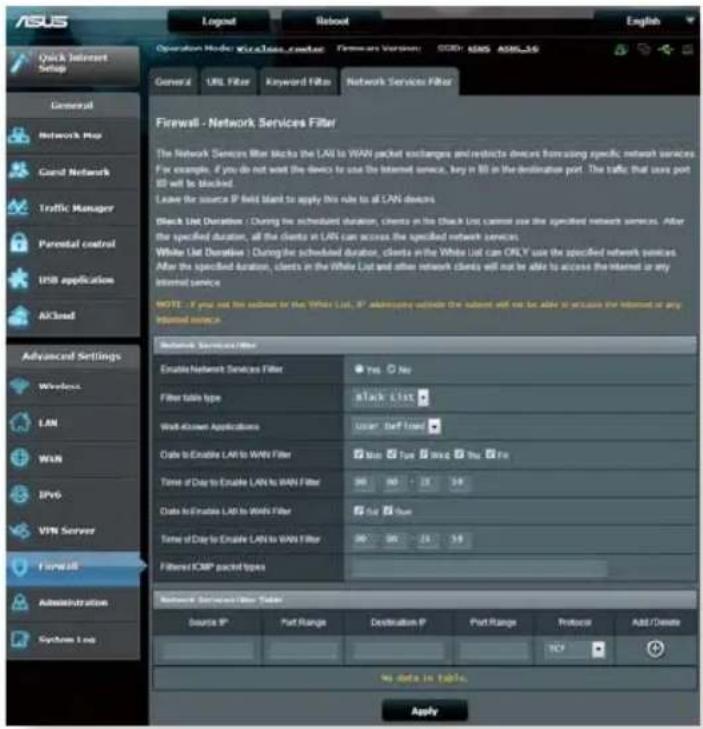The width and height of the screenshot is (703, 729).
Task: Select Yes for Enable Network Services Filter
Action: [x=359, y=369]
